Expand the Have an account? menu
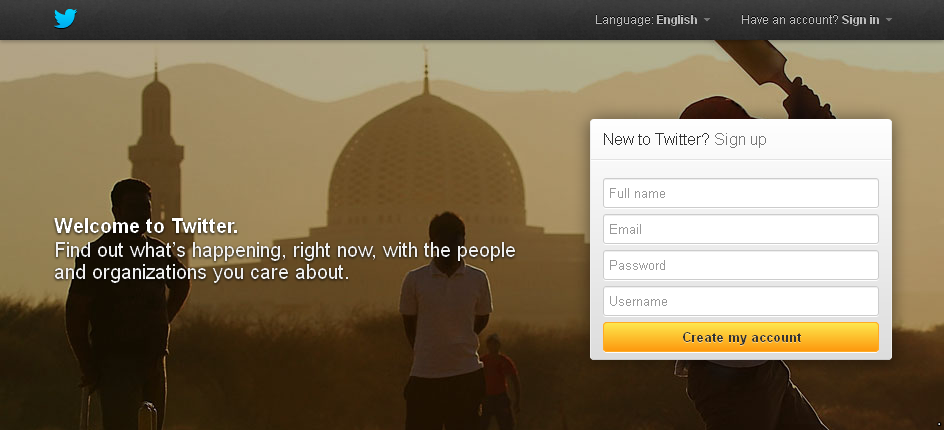The image size is (944, 430). 816,20
